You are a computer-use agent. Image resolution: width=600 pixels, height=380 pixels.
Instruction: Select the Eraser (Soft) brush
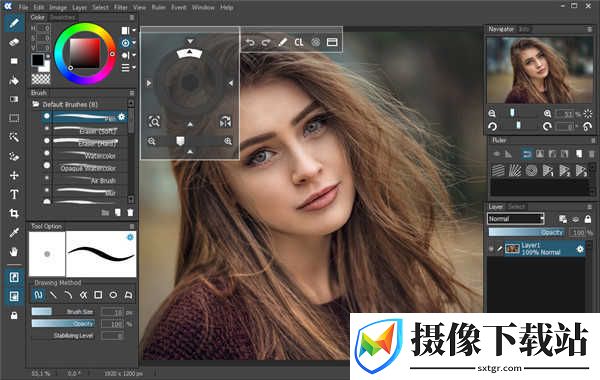(x=84, y=130)
